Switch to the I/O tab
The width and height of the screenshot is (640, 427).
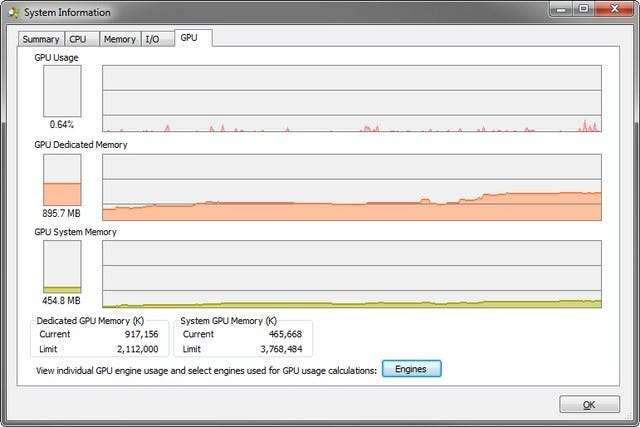pos(158,39)
